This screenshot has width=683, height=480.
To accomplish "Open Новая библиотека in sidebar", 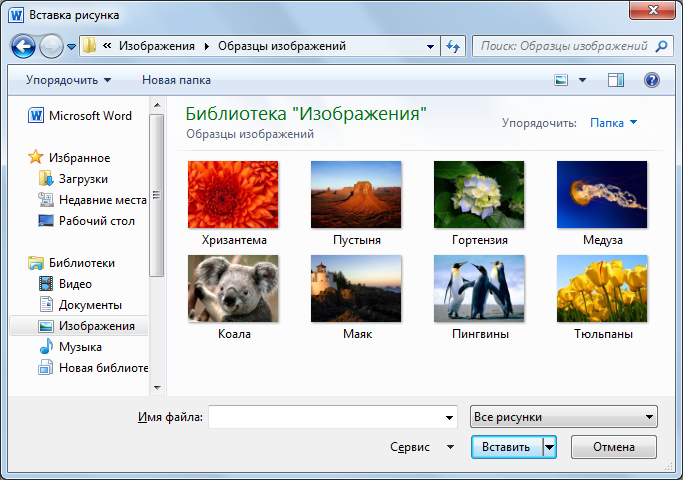I will 93,368.
